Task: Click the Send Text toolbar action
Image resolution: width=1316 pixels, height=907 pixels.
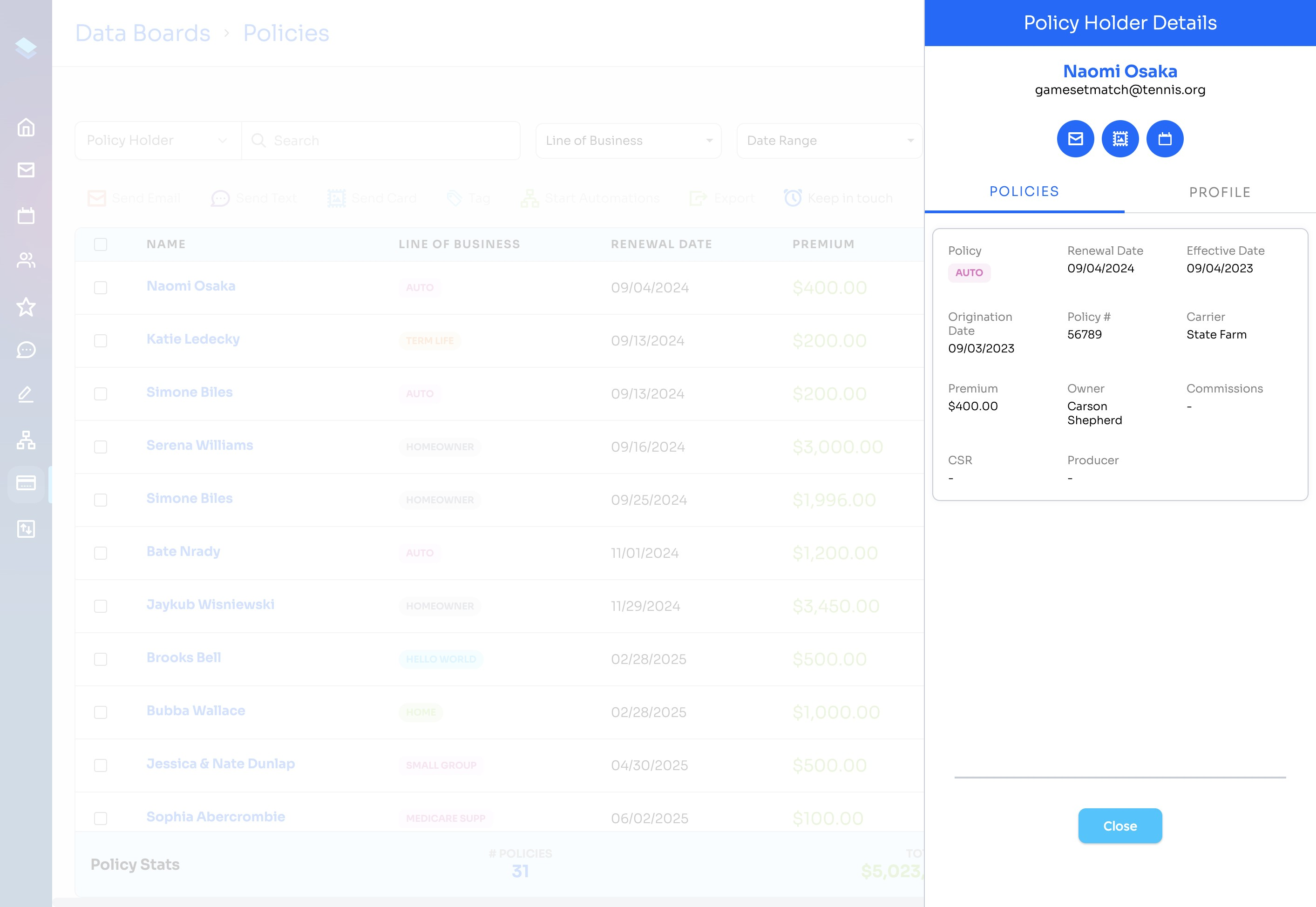Action: point(254,198)
